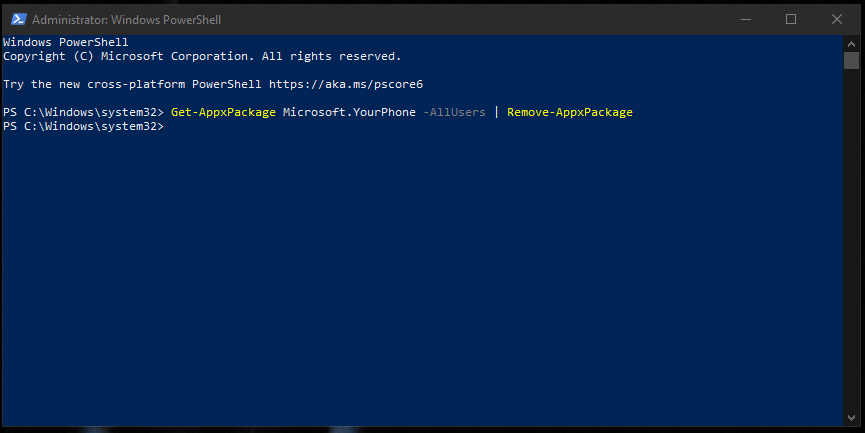Minimize the PowerShell window
This screenshot has width=865, height=433.
[746, 19]
